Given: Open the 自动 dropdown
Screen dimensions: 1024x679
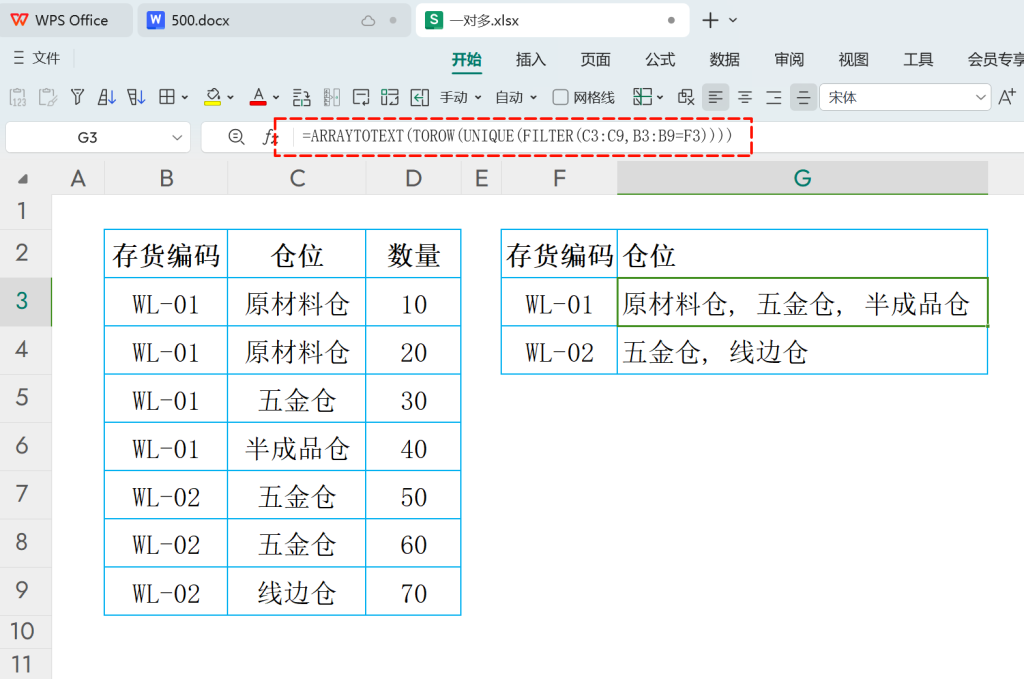Looking at the screenshot, I should click(x=516, y=97).
